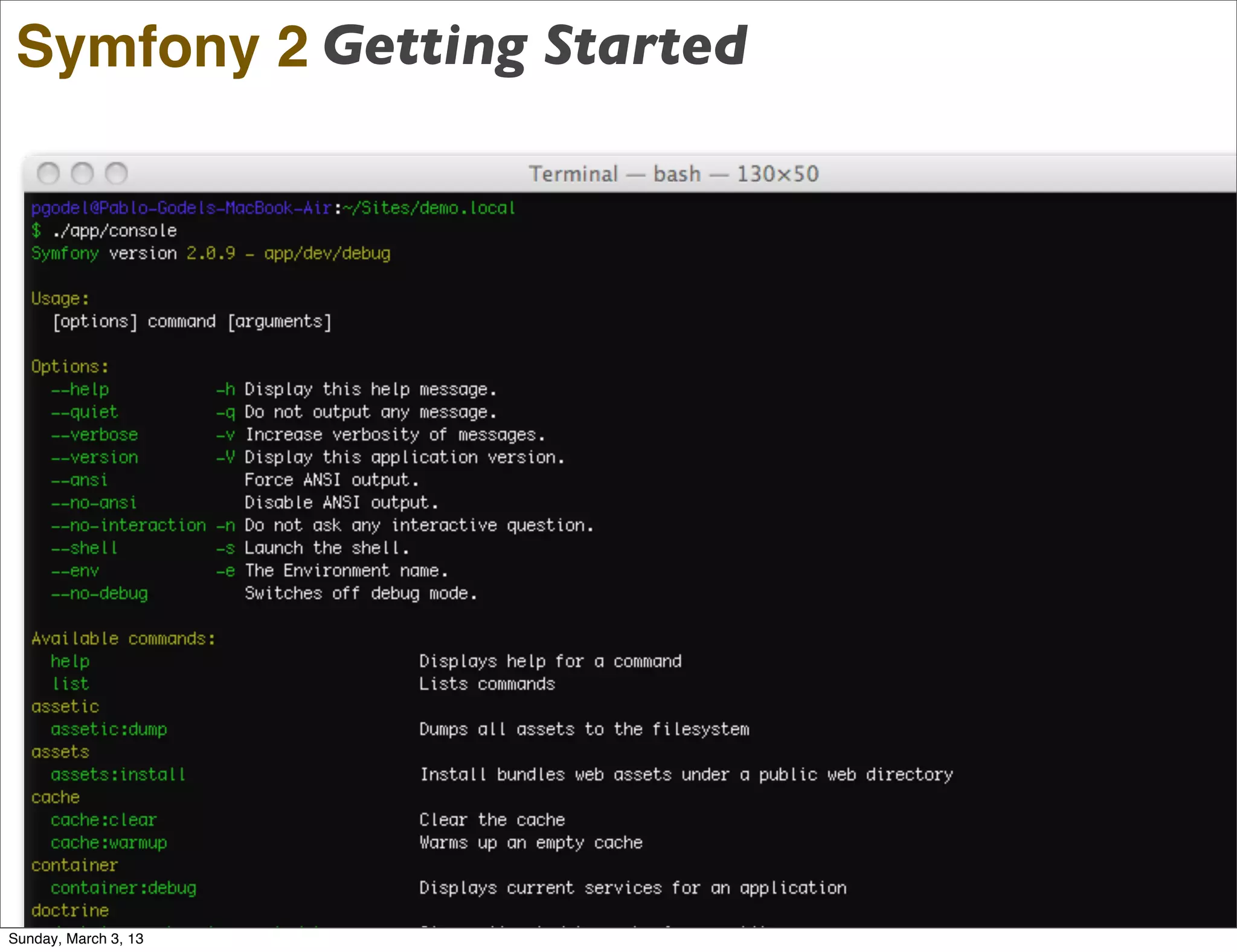Click the 'cache:warmup' command
The height and width of the screenshot is (952, 1237).
click(109, 843)
